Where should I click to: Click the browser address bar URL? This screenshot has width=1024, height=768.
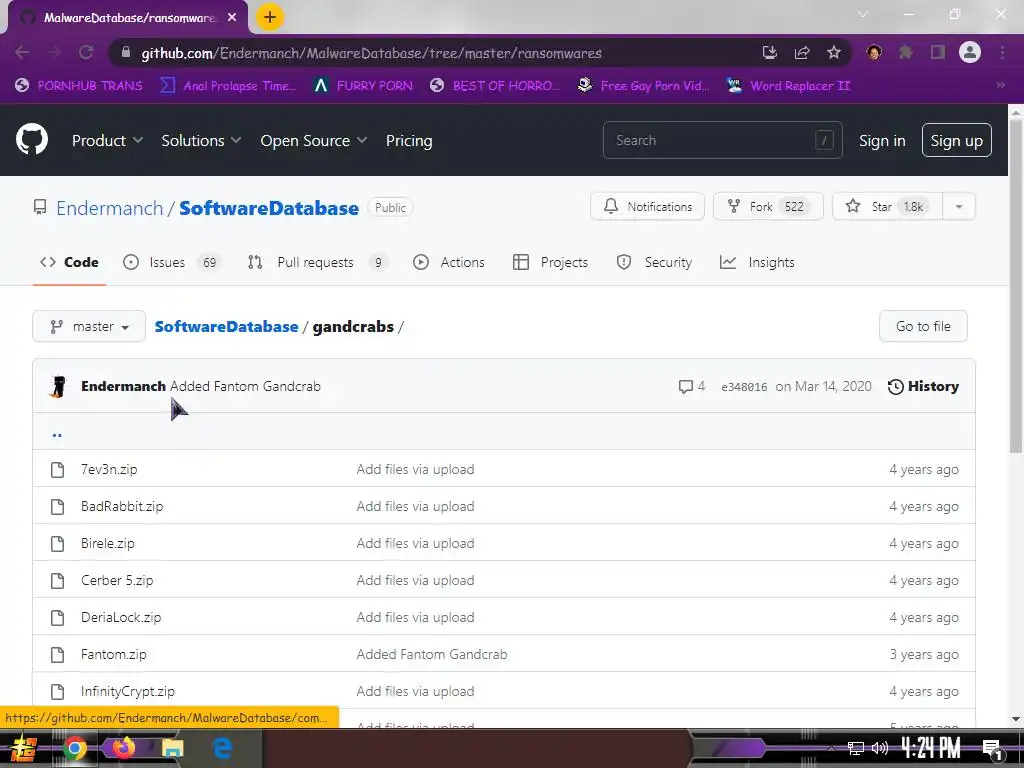pyautogui.click(x=372, y=53)
